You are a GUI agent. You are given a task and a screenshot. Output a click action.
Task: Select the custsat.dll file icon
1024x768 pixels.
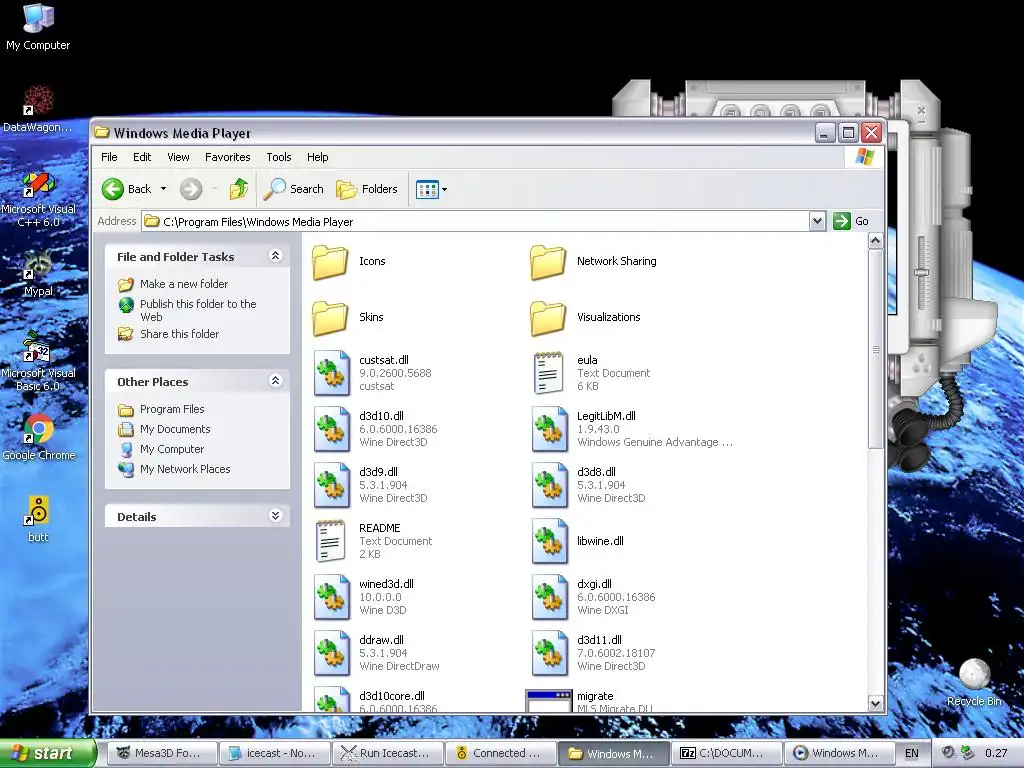(332, 373)
